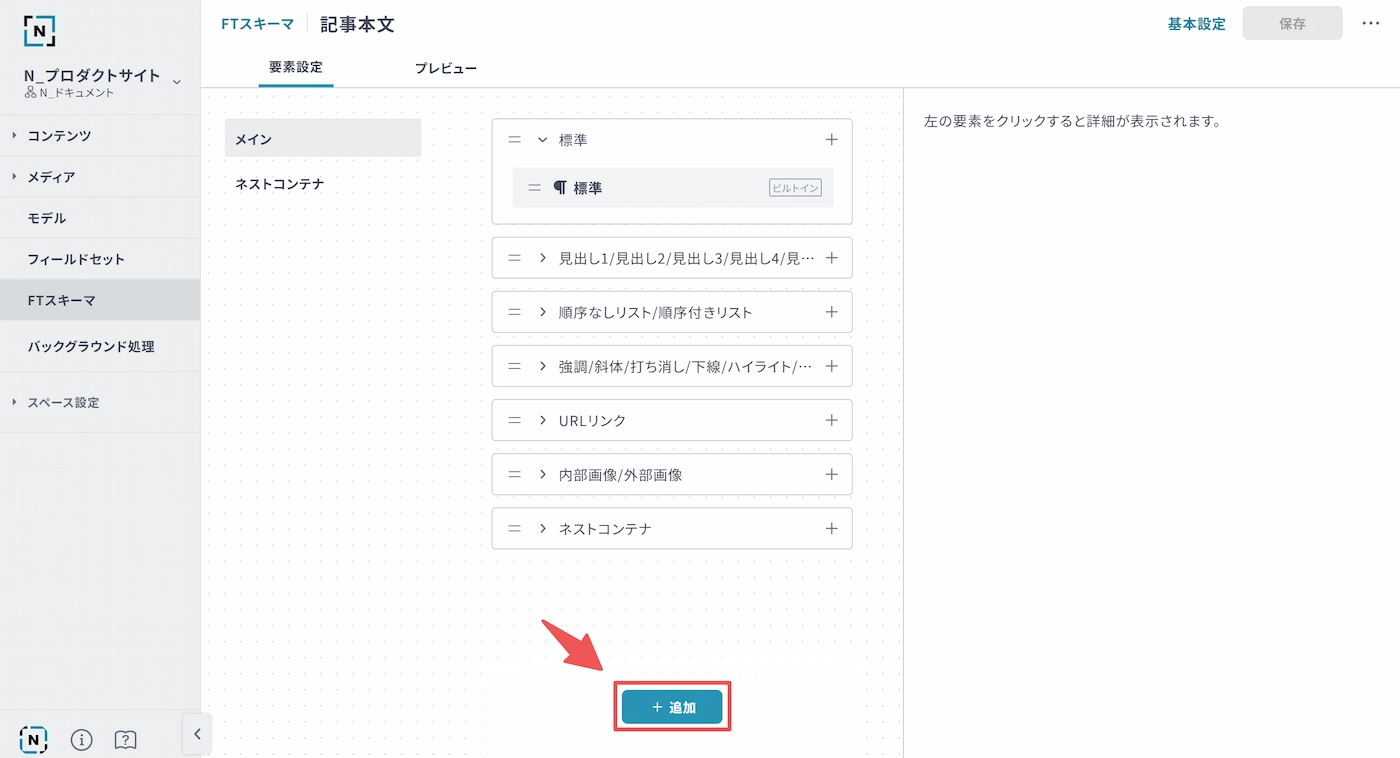Expand the 見出し1/見出し2 group
This screenshot has width=1400, height=758.
tap(543, 258)
